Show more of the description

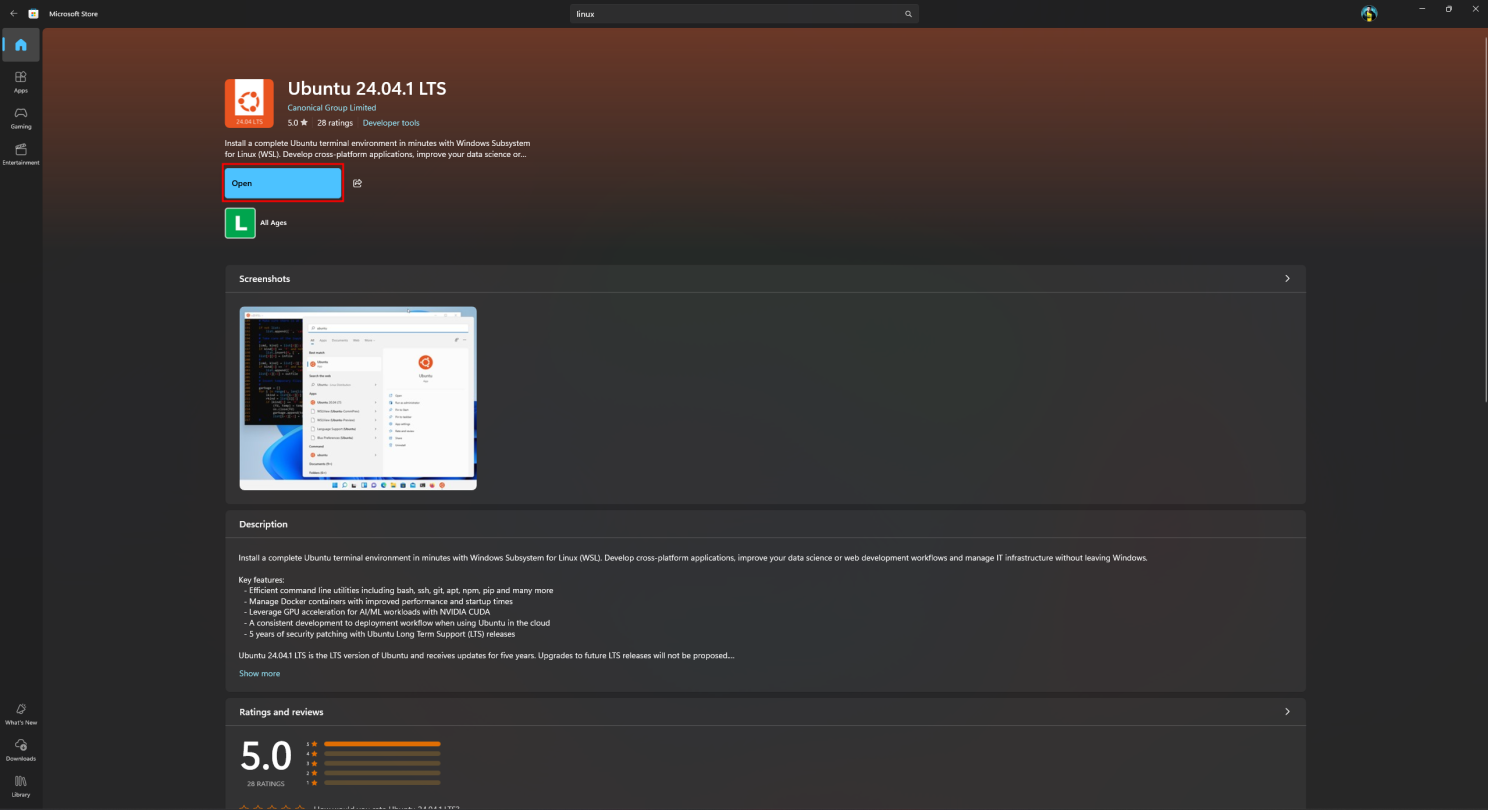(x=259, y=674)
